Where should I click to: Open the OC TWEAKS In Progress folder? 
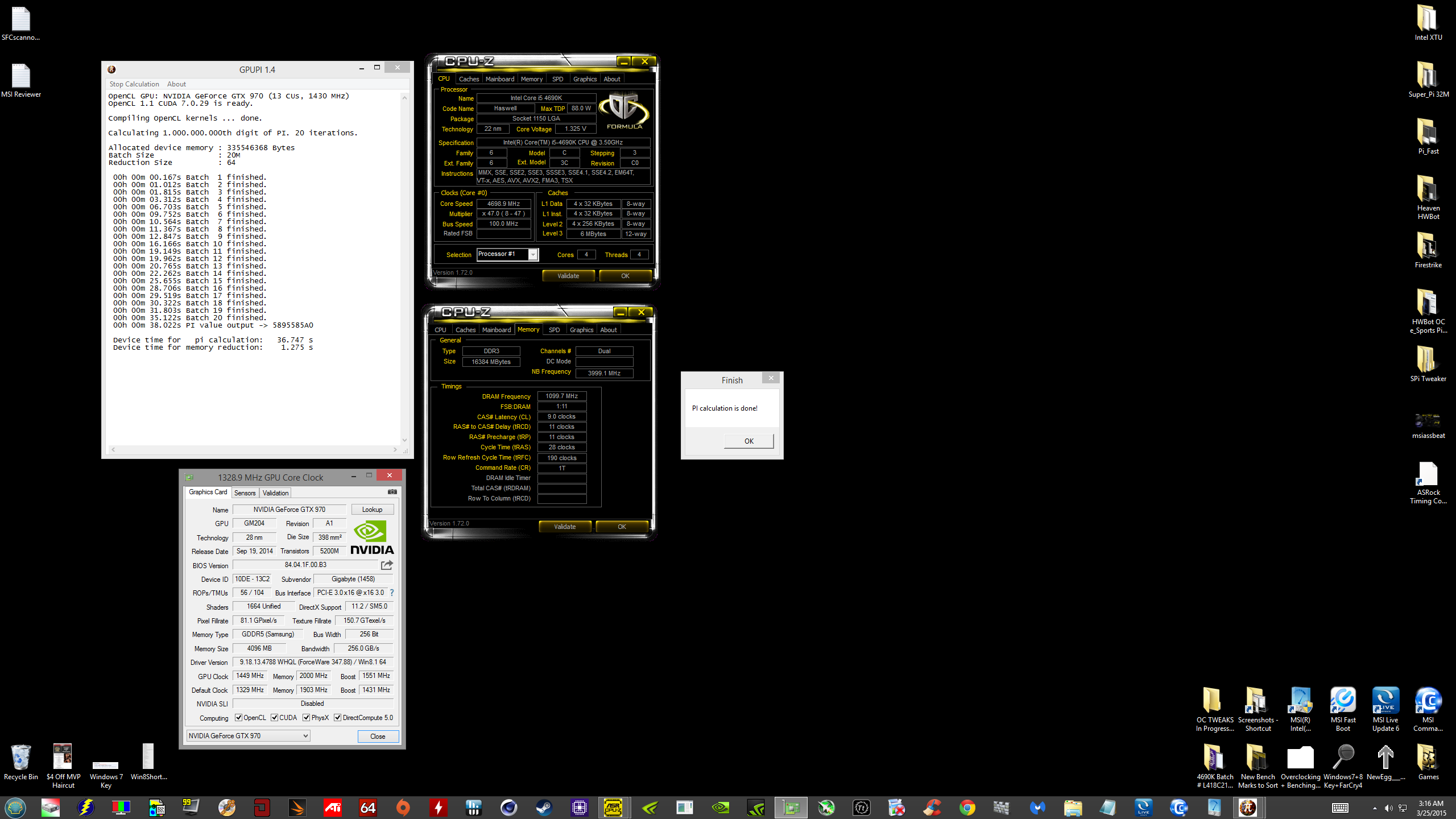pyautogui.click(x=1215, y=709)
